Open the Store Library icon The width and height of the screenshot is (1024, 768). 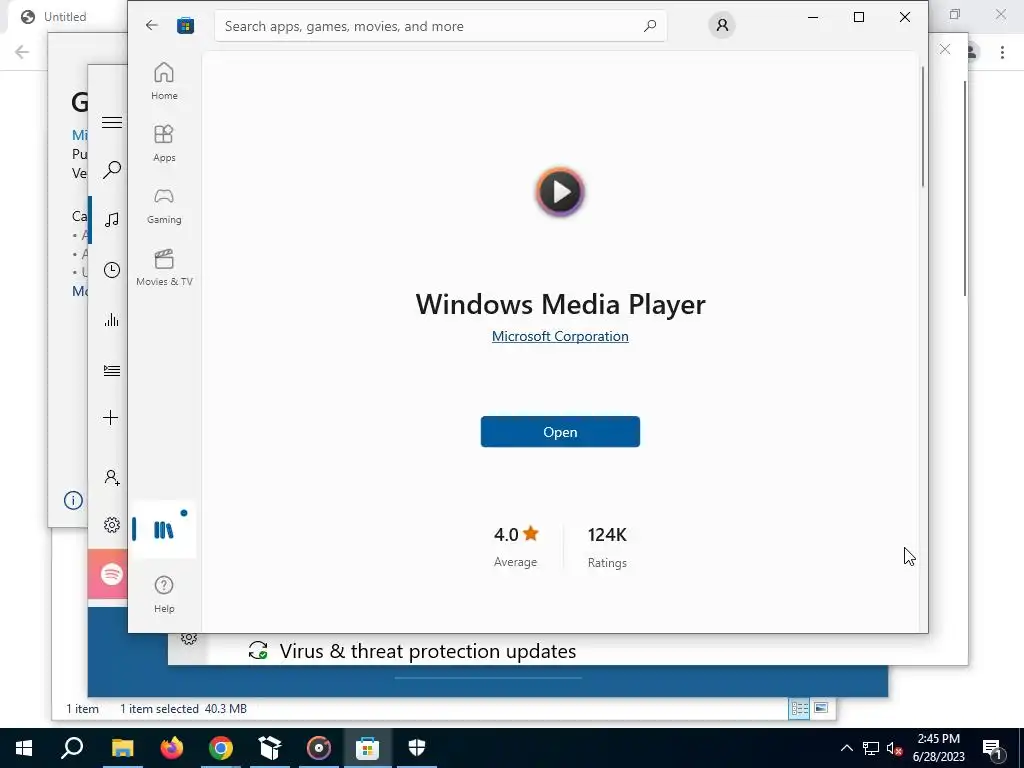(x=163, y=530)
